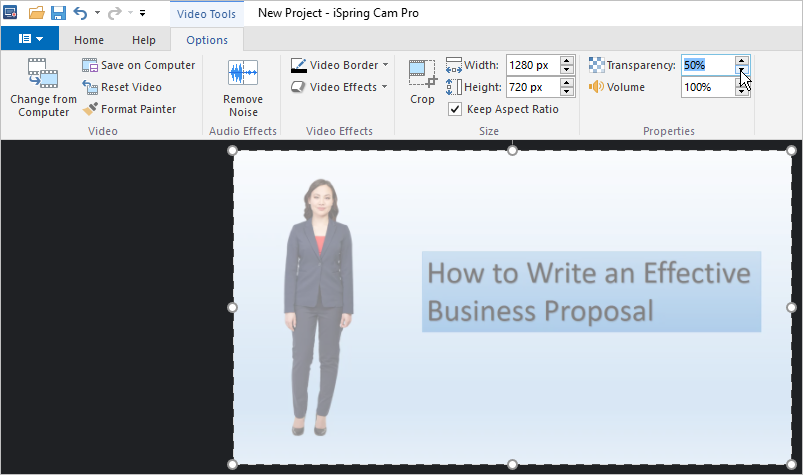
Task: Save the project with the floppy disk icon
Action: (x=58, y=12)
